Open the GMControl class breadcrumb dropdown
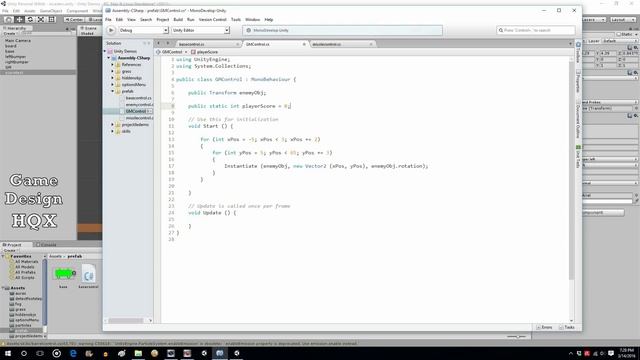640x360 pixels. pos(171,52)
